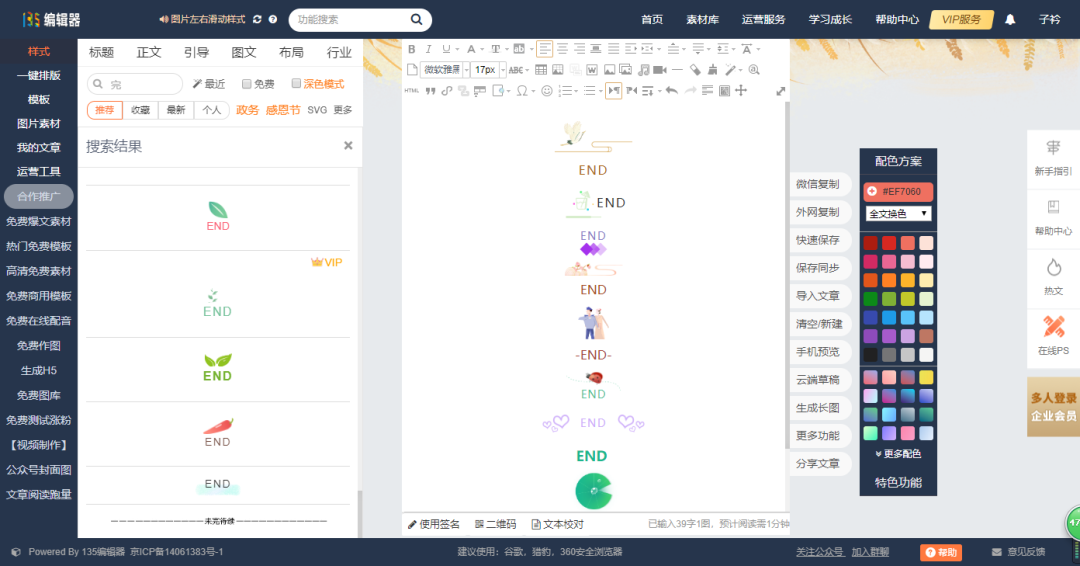This screenshot has height=566, width=1080.
Task: Open the 一键排版 sidebar item
Action: point(39,75)
